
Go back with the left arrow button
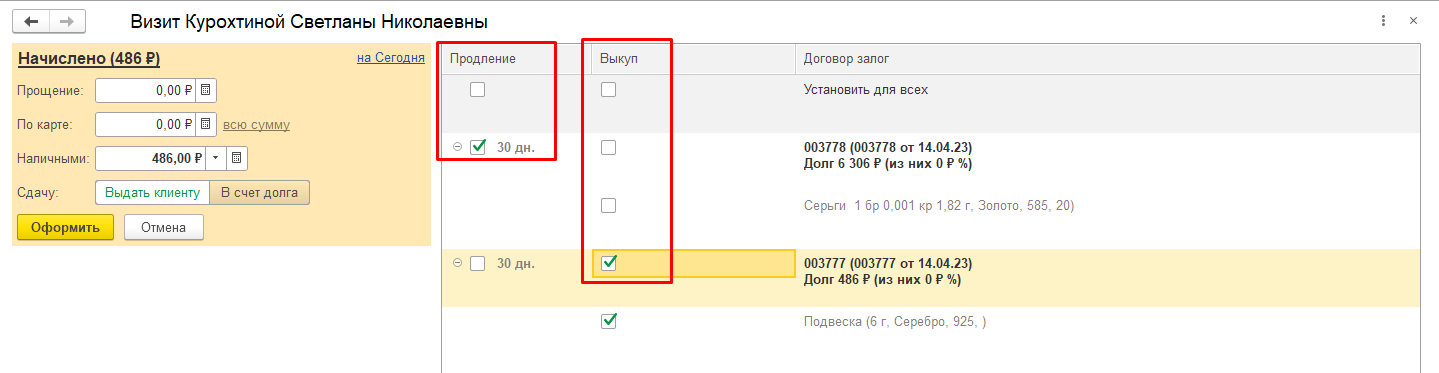point(32,21)
